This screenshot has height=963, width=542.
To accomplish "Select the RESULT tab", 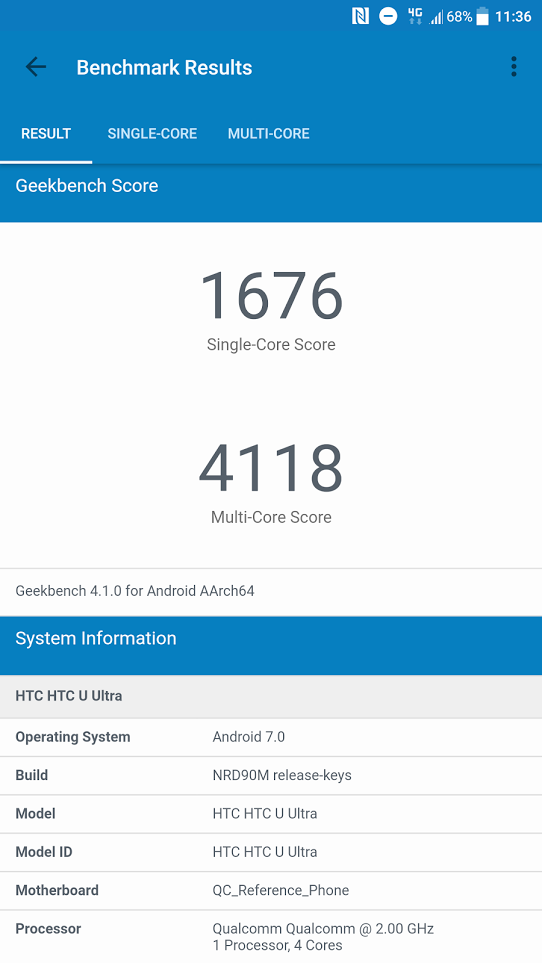I will coord(46,134).
